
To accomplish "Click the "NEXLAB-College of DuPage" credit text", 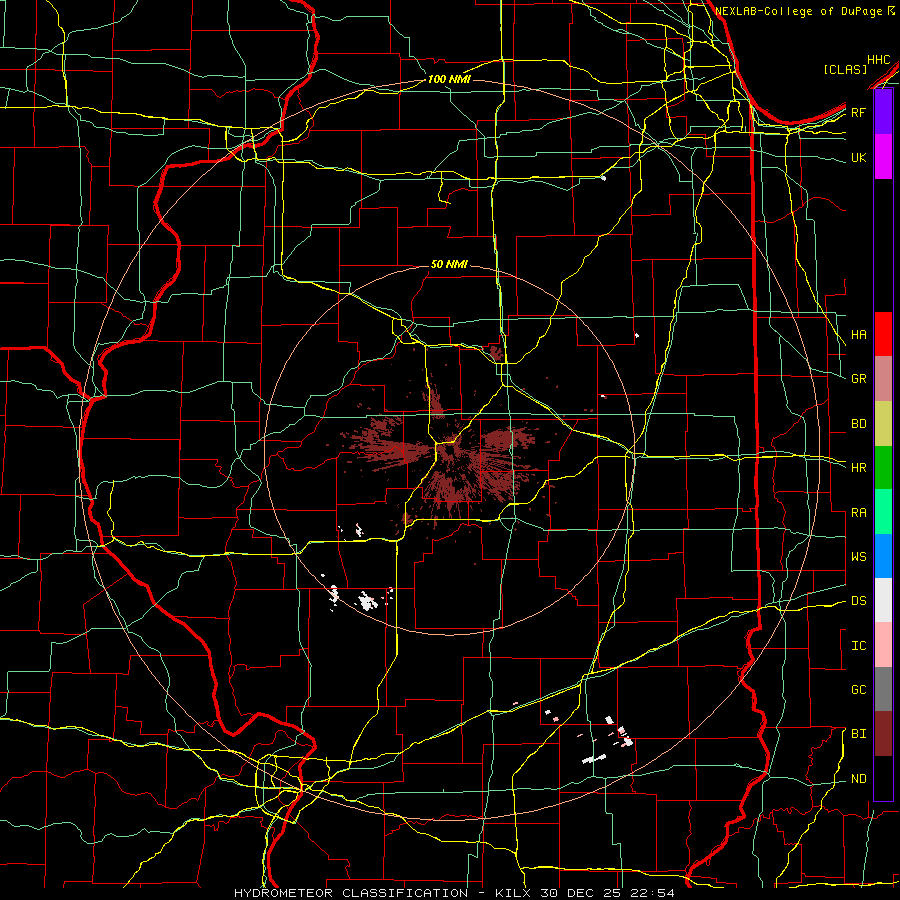I will (800, 11).
